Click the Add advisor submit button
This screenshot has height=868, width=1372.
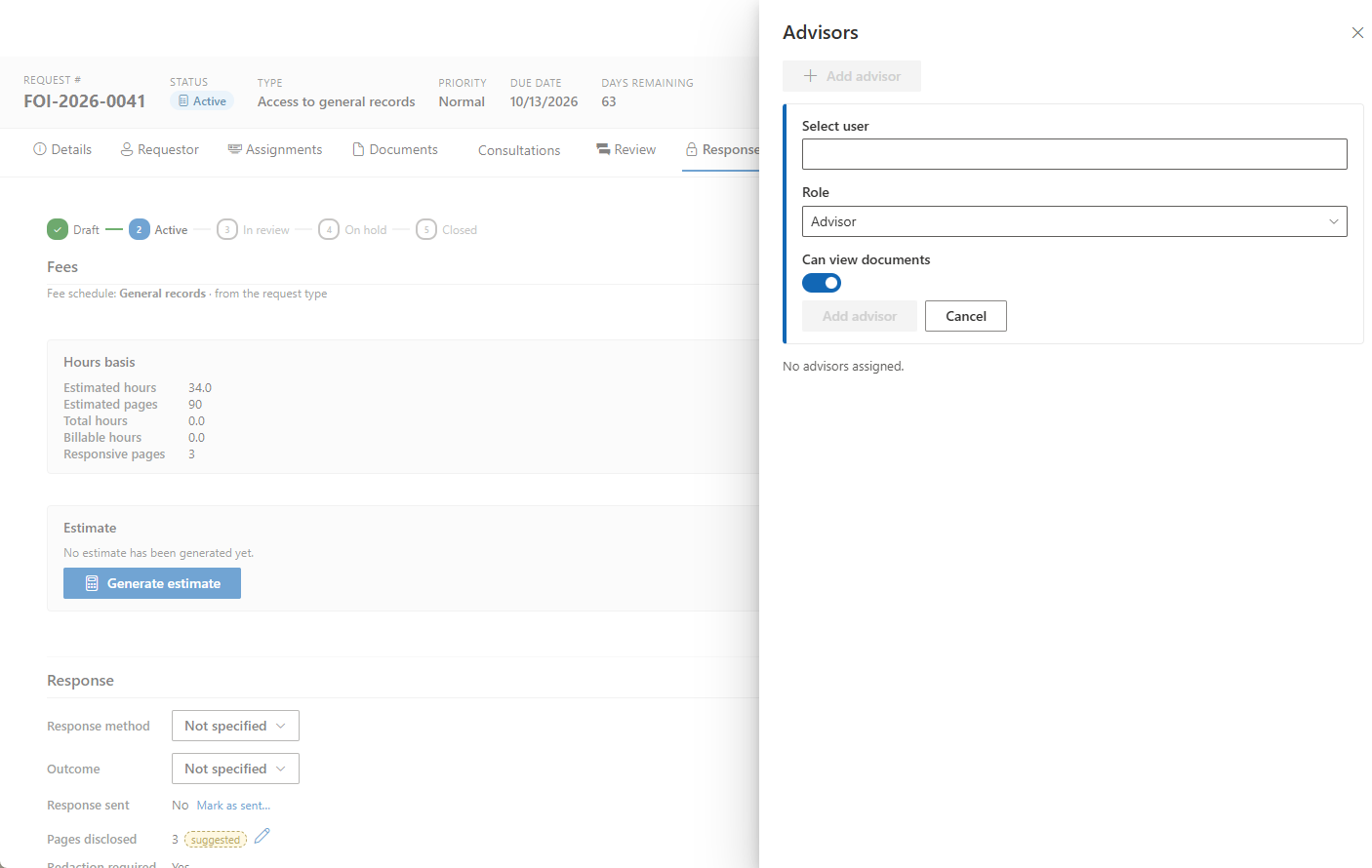point(860,316)
